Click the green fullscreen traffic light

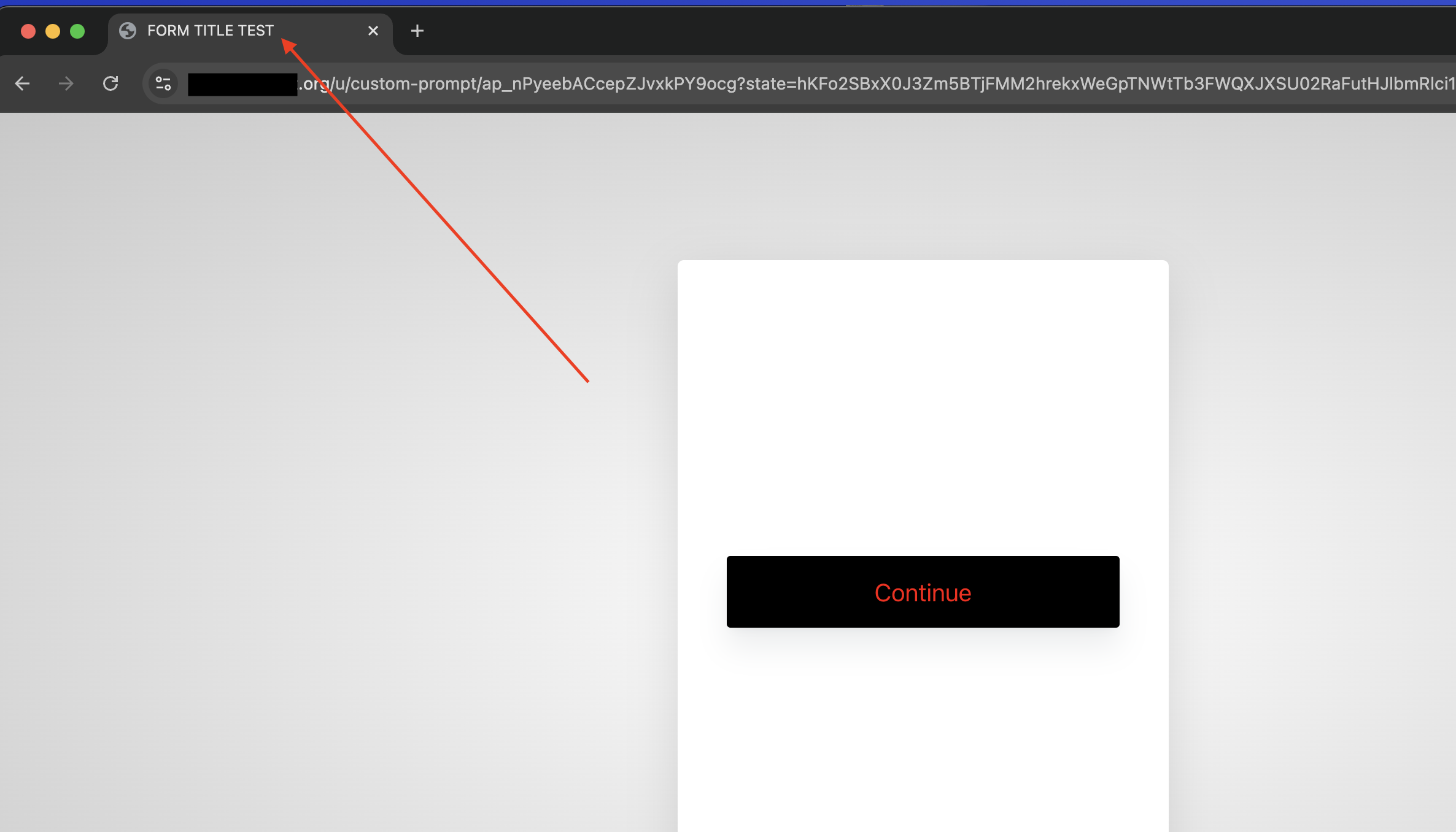pyautogui.click(x=77, y=31)
